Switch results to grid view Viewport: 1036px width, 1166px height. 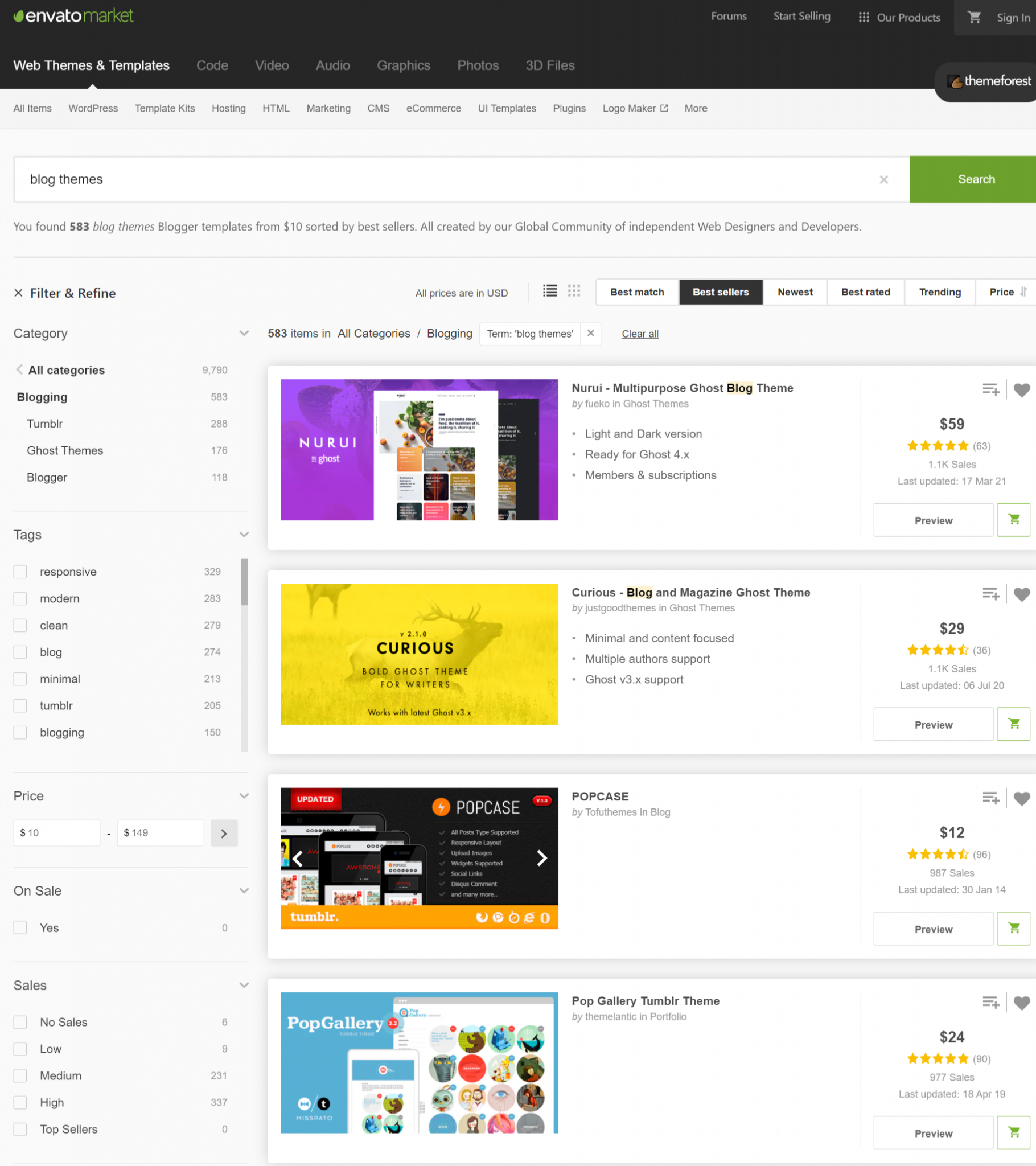tap(574, 291)
